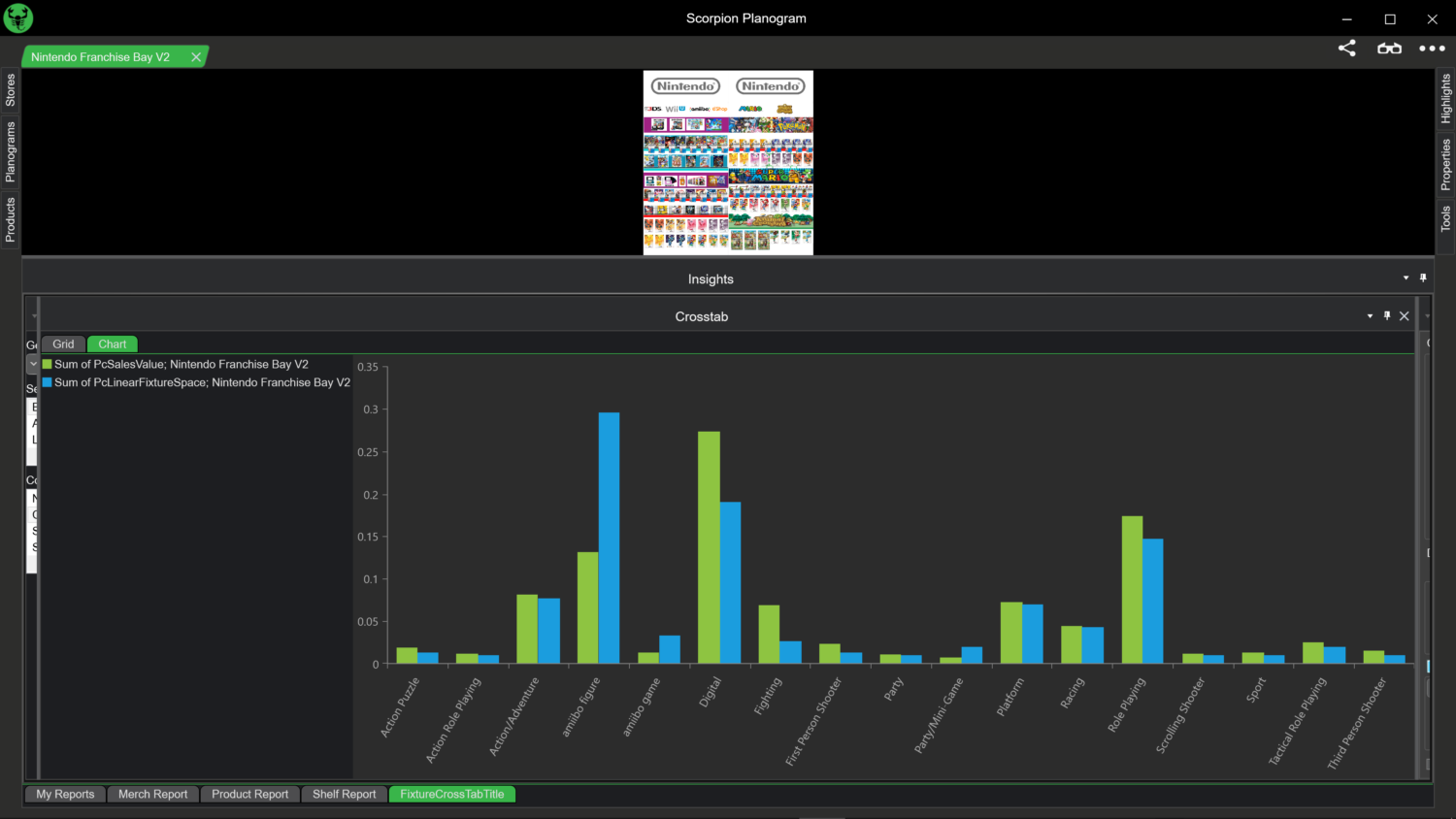The height and width of the screenshot is (819, 1456).
Task: Close the Nintendo Franchise Bay V2 tab
Action: (x=196, y=57)
